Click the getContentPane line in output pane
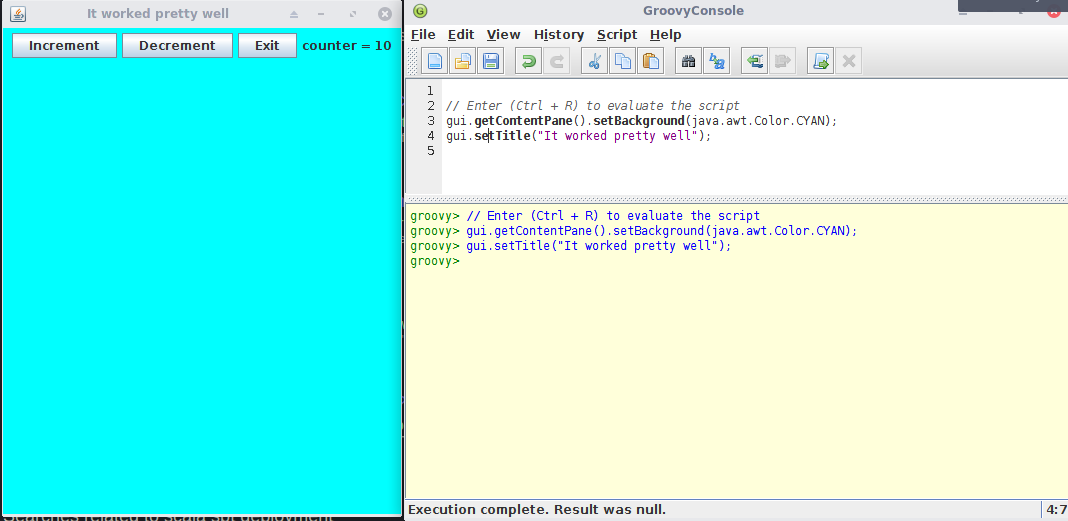This screenshot has width=1068, height=521. click(x=633, y=231)
